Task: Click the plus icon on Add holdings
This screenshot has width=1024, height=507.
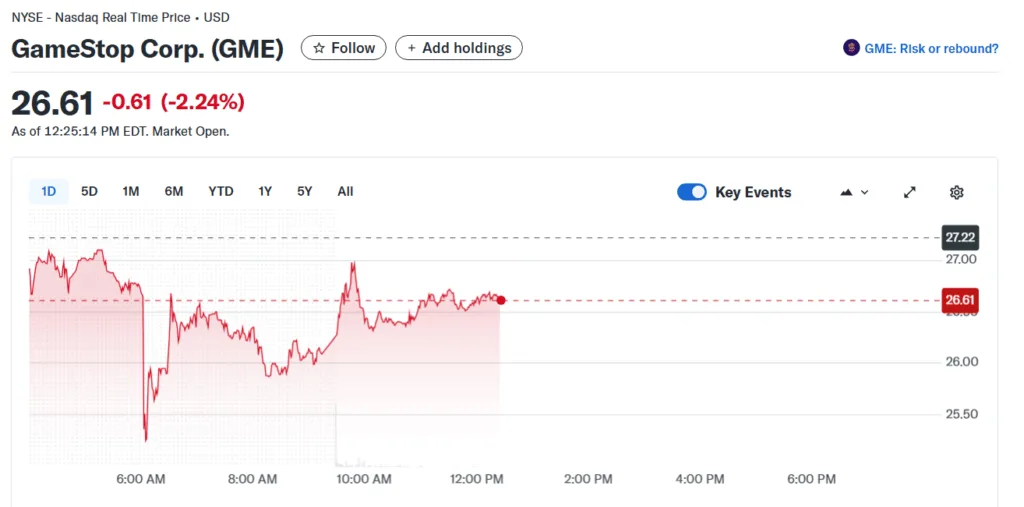Action: (x=411, y=48)
